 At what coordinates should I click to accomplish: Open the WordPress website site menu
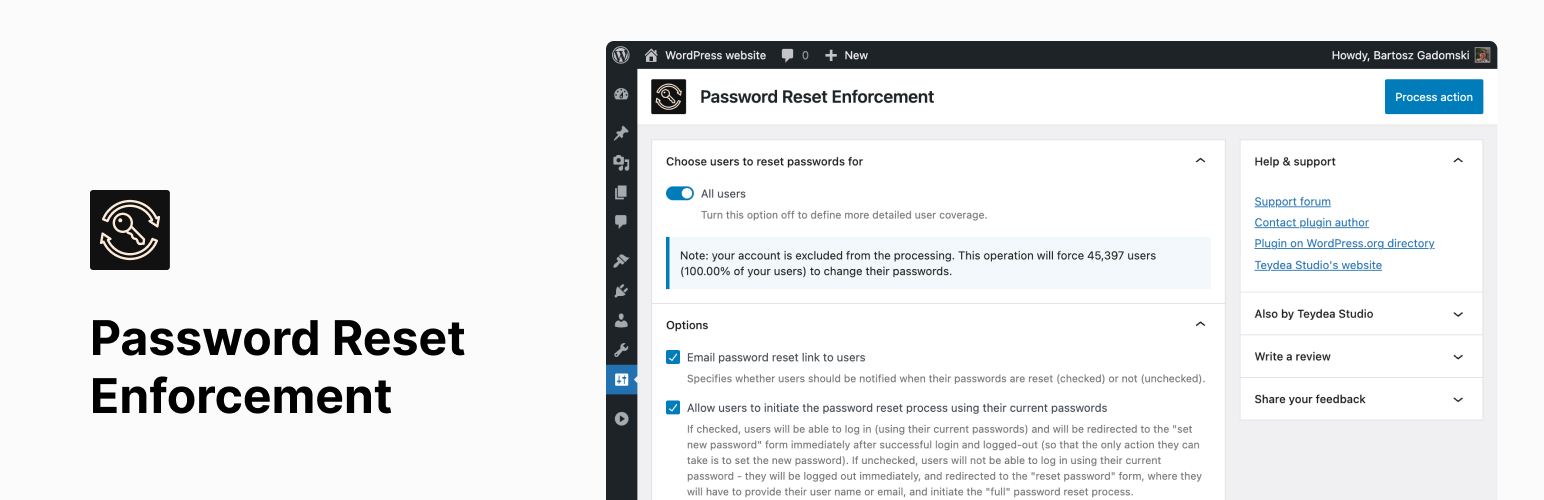[x=705, y=55]
